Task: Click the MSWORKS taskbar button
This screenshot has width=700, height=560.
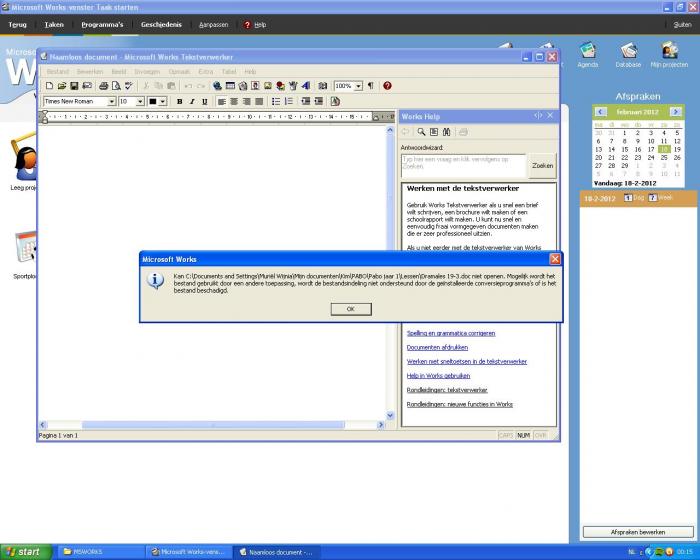Action: 101,552
